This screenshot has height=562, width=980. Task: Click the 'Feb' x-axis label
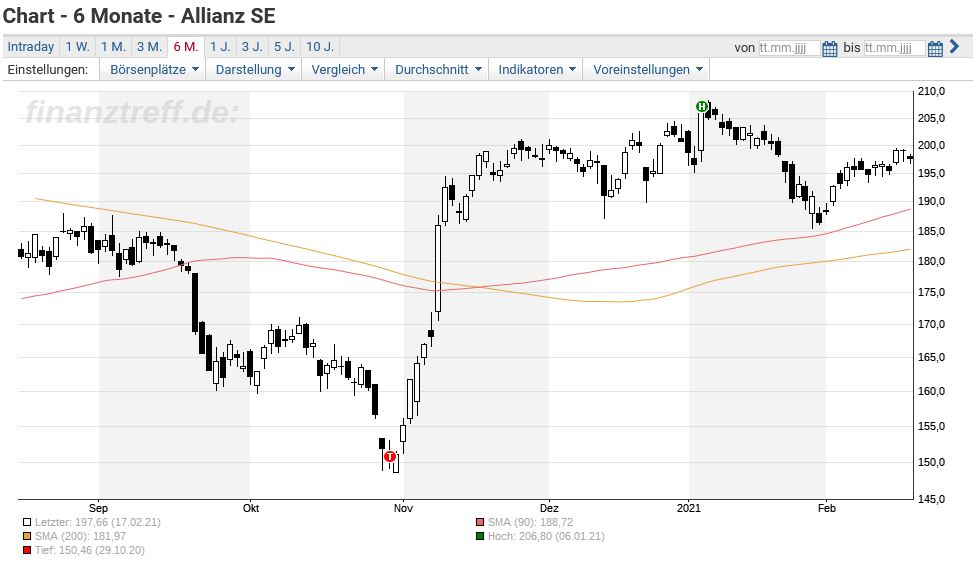(826, 508)
